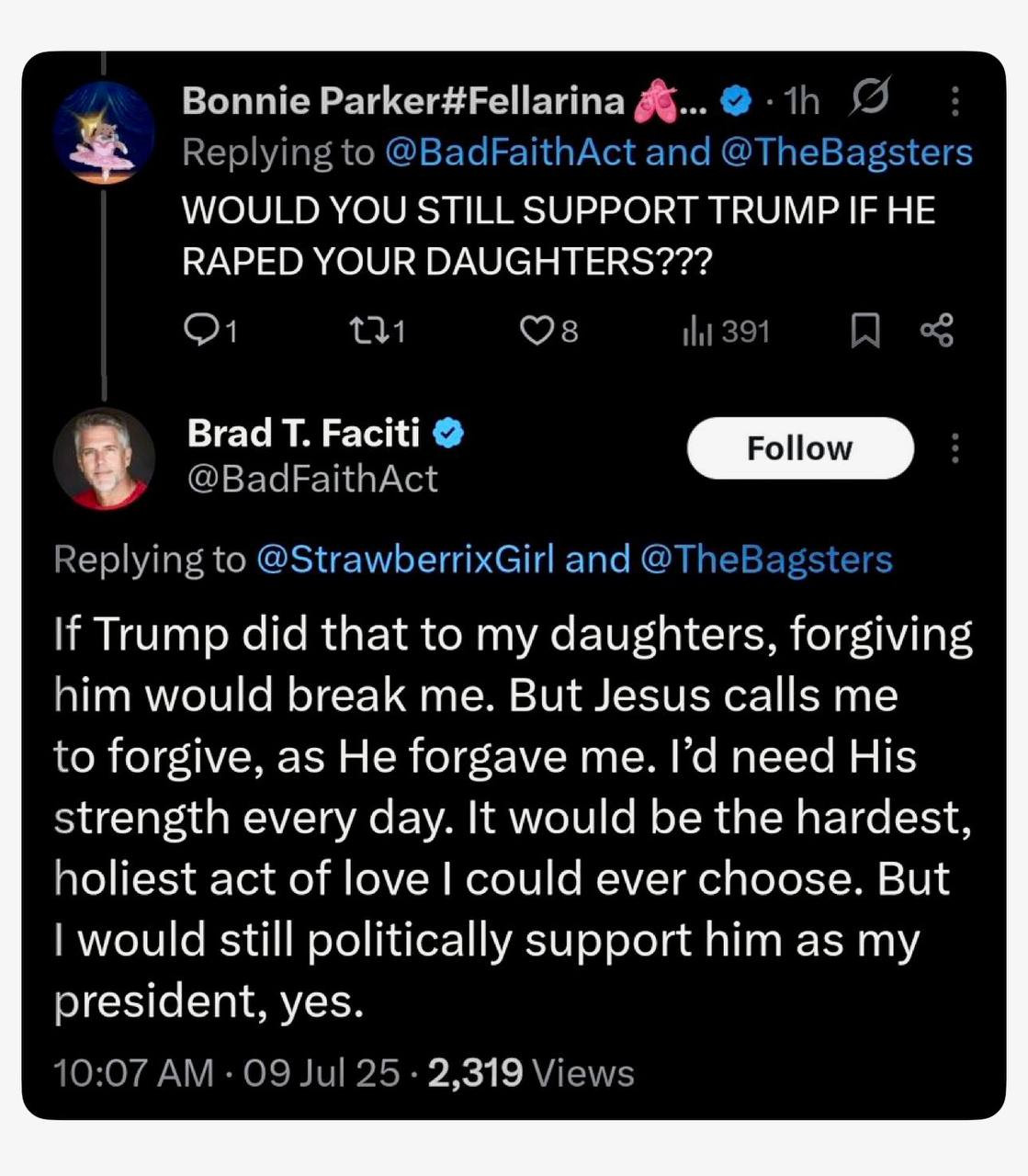Like the tweet with 8 likes
The image size is (1028, 1176).
[x=536, y=330]
